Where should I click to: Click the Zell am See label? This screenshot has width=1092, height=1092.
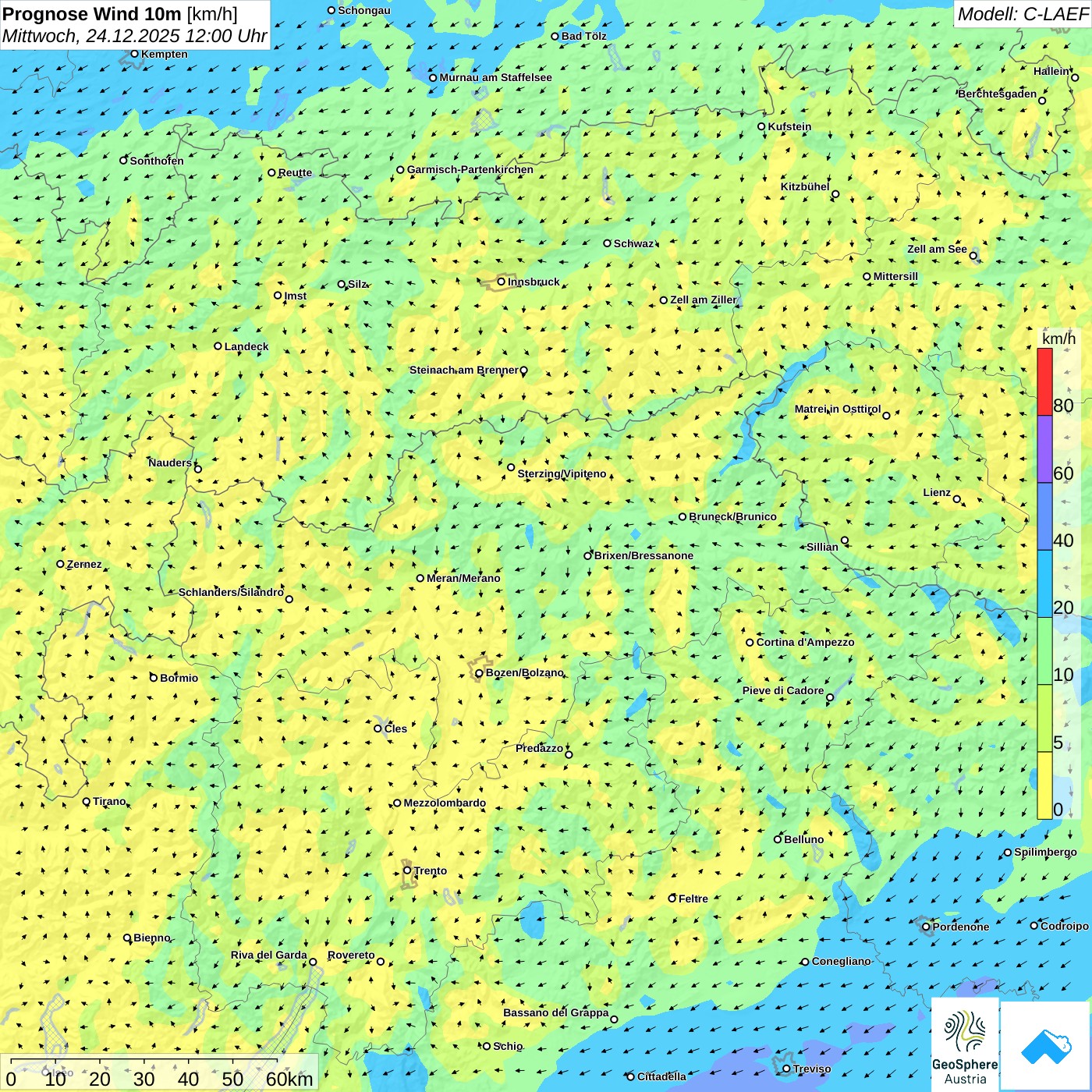point(937,249)
